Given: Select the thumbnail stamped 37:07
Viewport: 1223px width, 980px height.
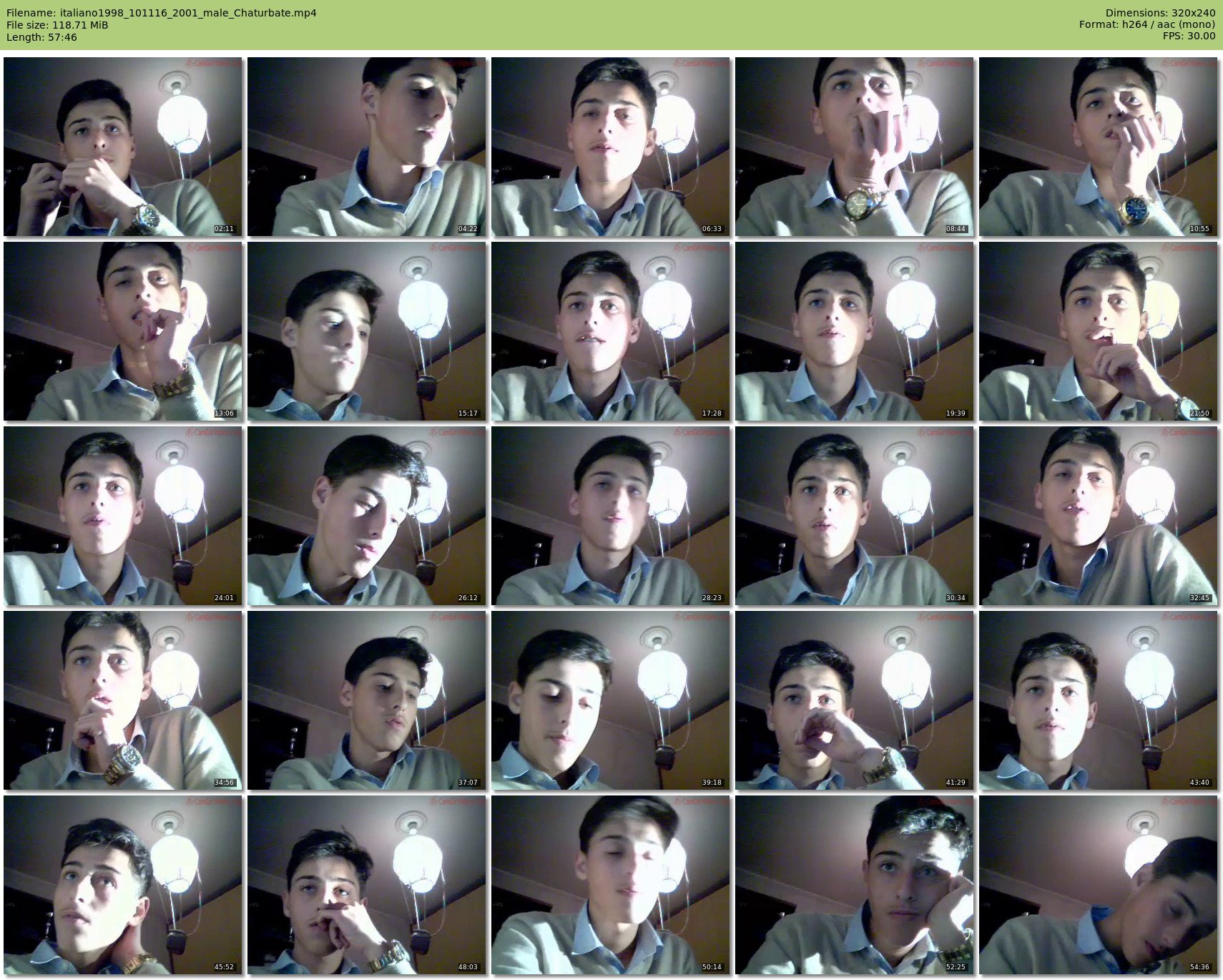Looking at the screenshot, I should 367,700.
